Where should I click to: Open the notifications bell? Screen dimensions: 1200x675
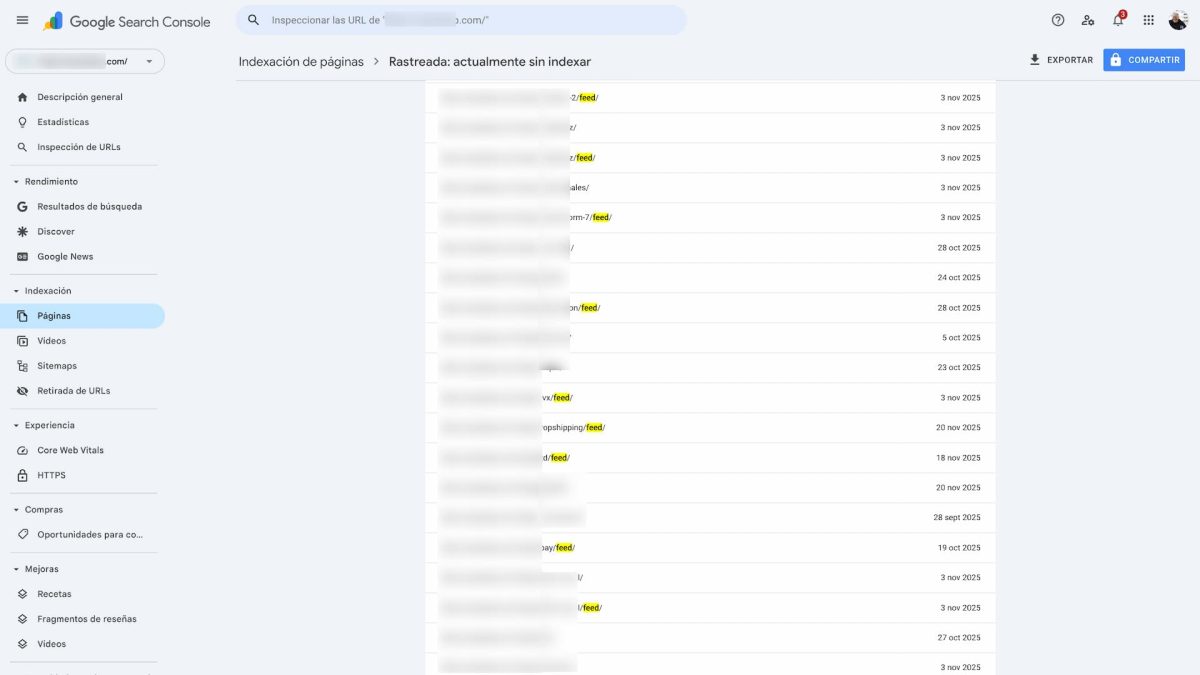tap(1117, 20)
